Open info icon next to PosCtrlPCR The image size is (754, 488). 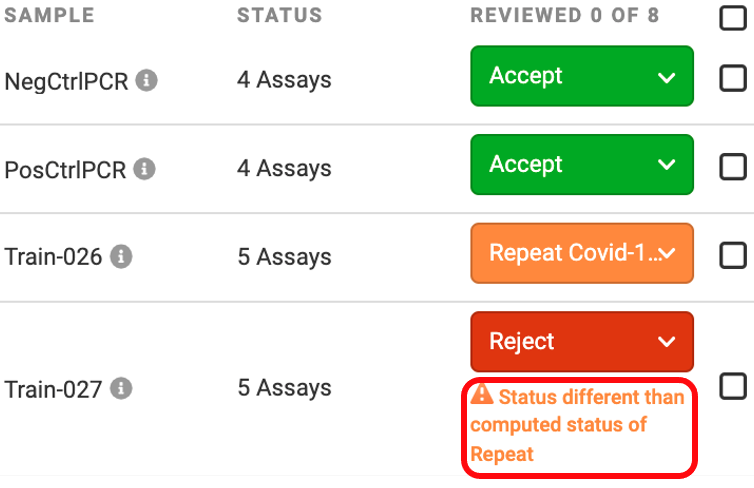[x=144, y=169]
